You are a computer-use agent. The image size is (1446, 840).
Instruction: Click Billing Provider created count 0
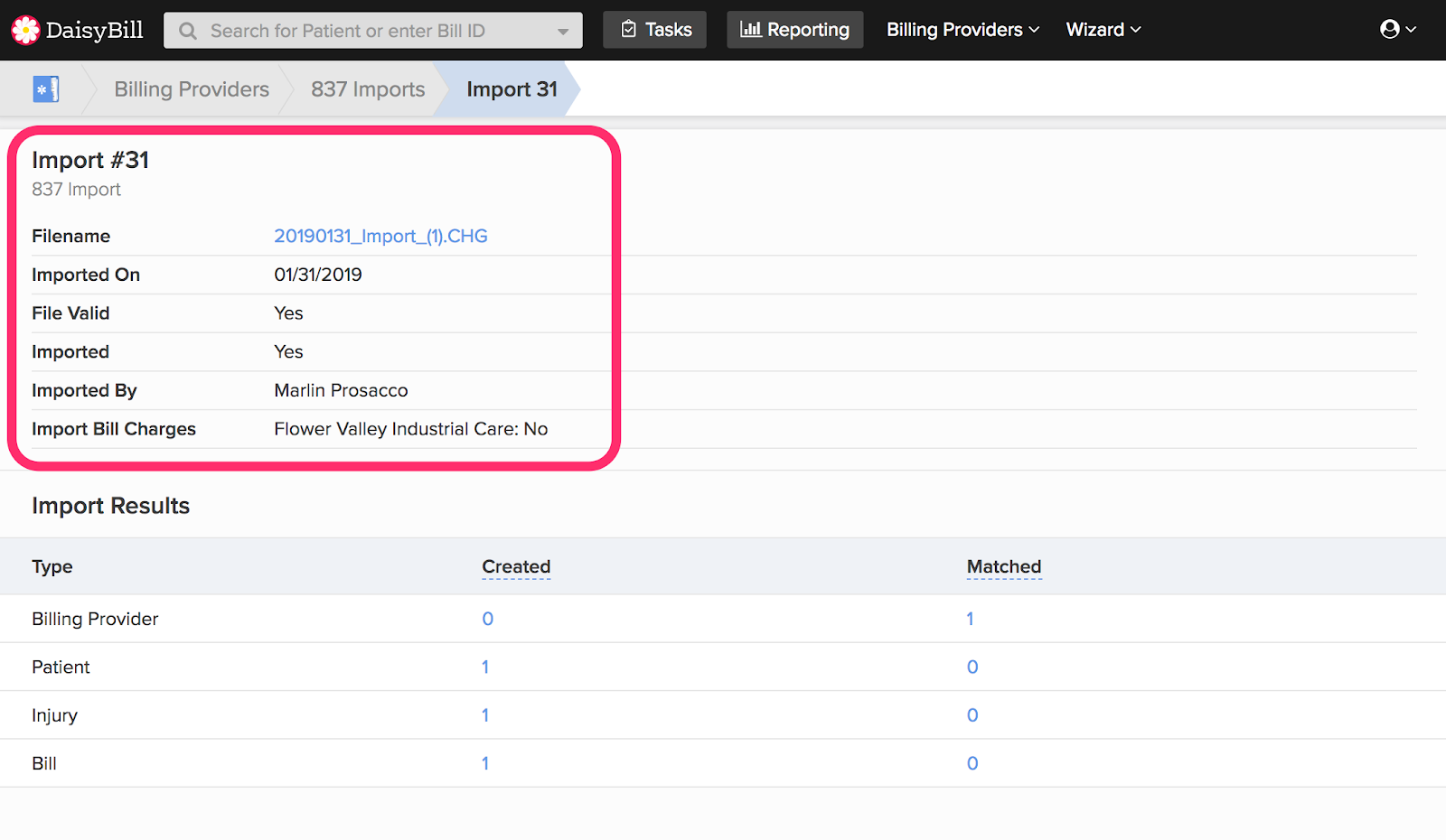(x=487, y=619)
